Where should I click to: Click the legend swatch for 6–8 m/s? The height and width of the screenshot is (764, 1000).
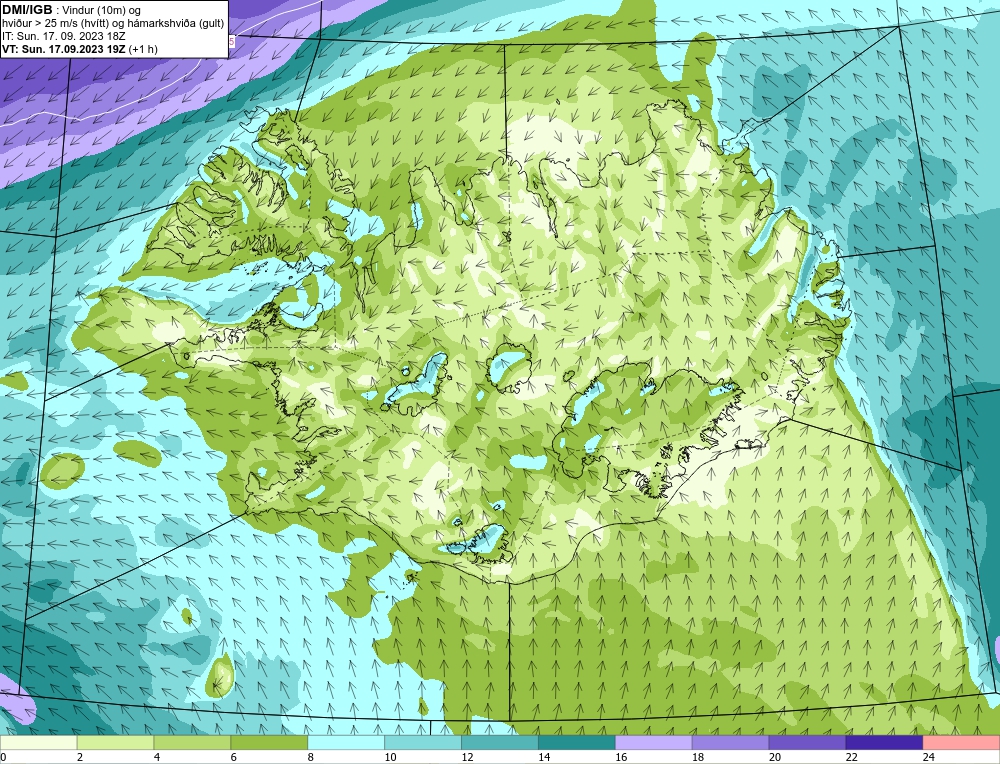pos(269,742)
